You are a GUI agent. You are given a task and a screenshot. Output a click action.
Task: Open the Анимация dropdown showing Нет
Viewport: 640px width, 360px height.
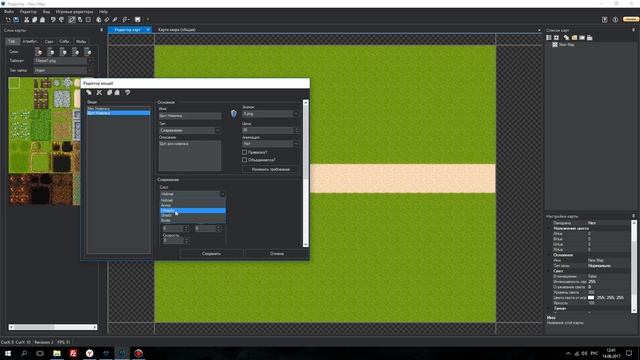click(270, 144)
